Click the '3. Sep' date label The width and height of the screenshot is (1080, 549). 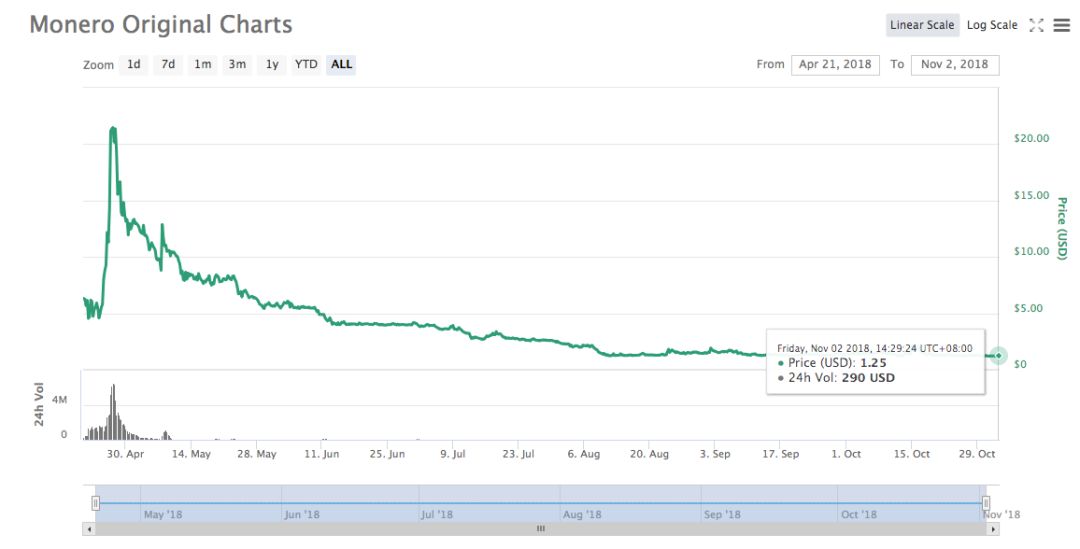pos(715,454)
